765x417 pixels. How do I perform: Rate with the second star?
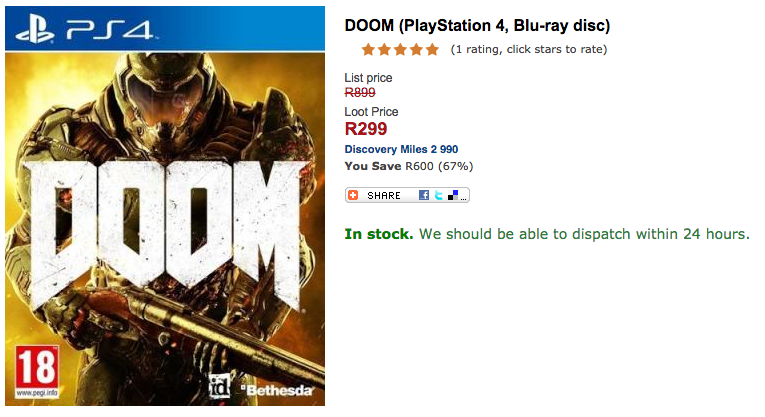pos(385,49)
